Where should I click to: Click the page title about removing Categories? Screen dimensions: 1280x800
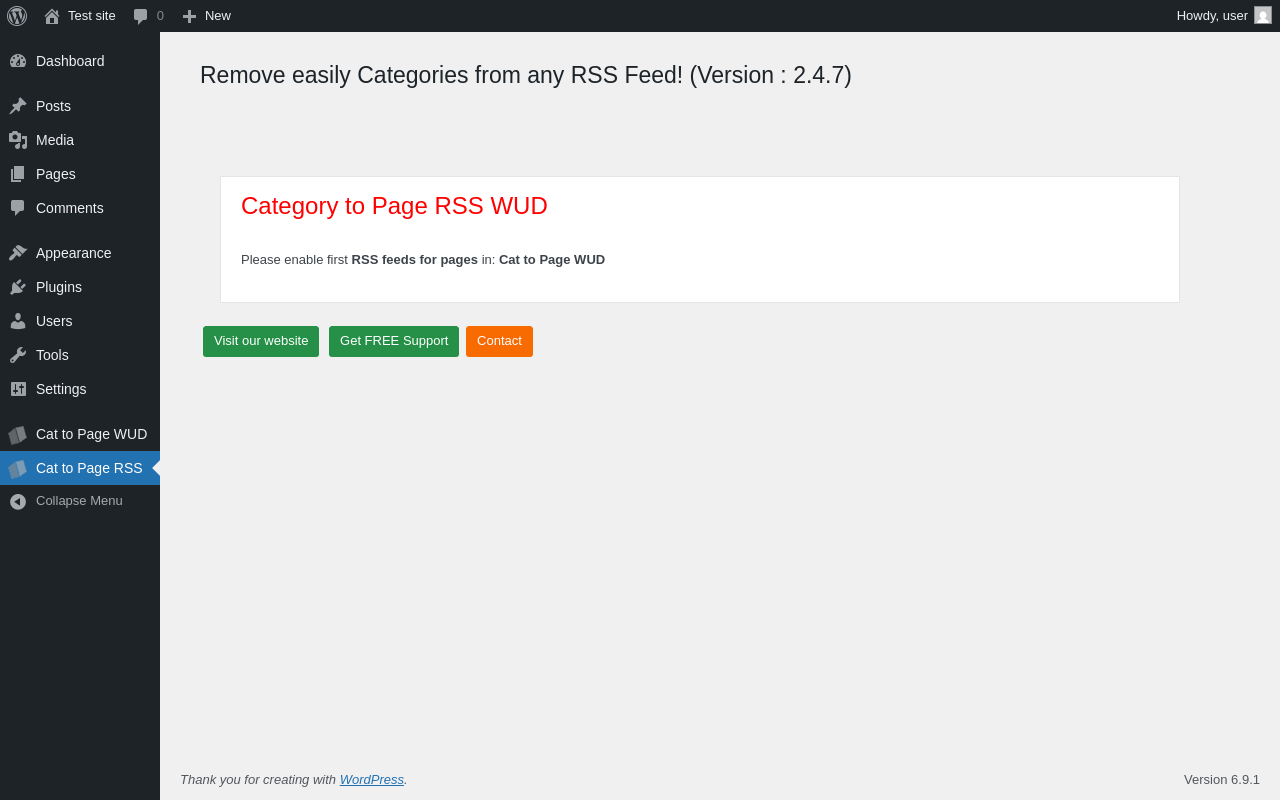[526, 75]
